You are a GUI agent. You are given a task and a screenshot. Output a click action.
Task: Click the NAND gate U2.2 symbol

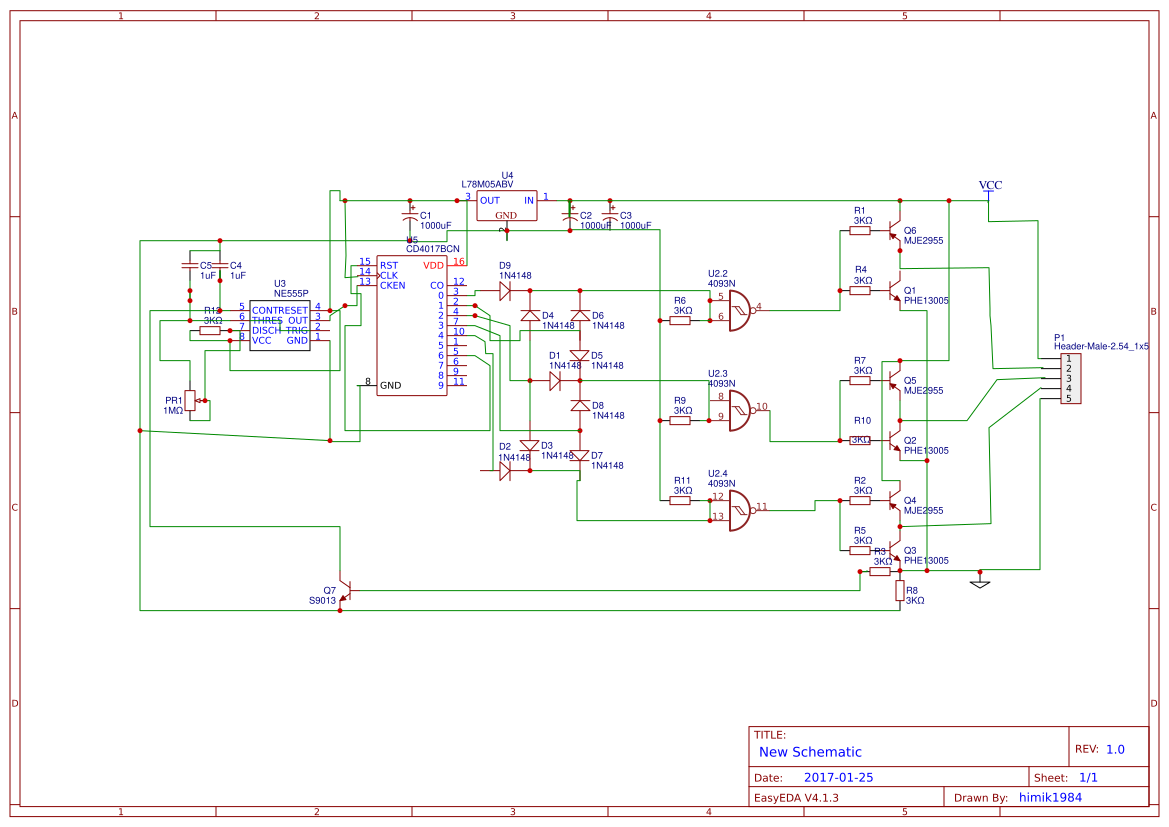coord(740,312)
